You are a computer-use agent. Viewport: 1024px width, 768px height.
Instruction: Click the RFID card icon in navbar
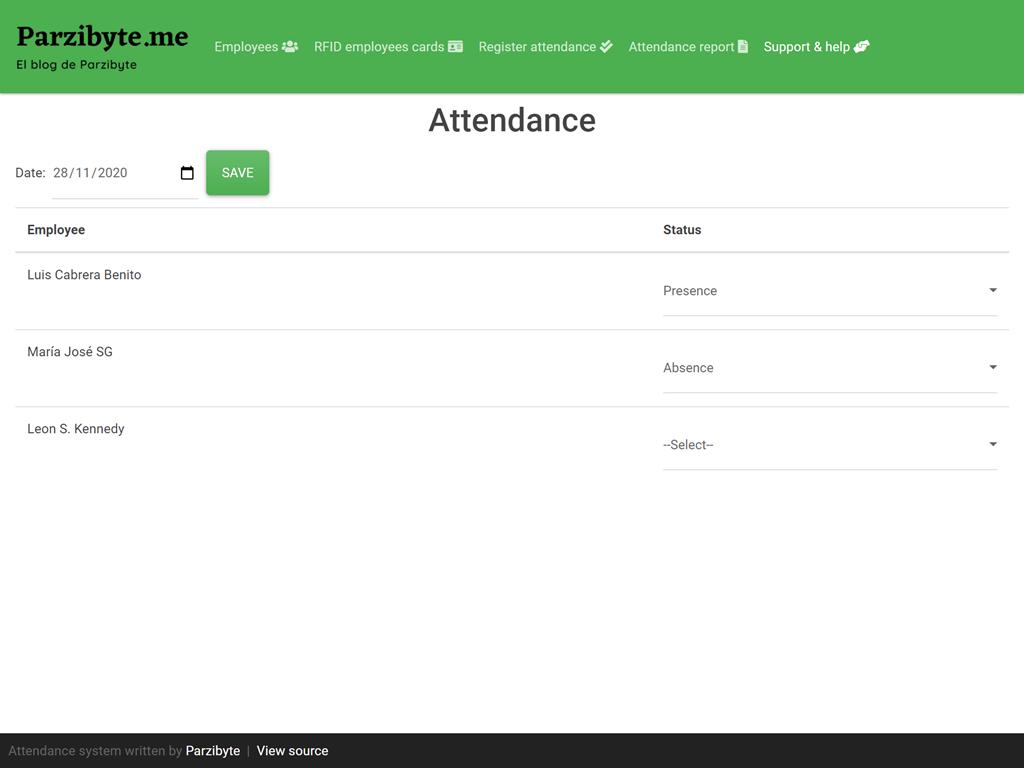455,46
